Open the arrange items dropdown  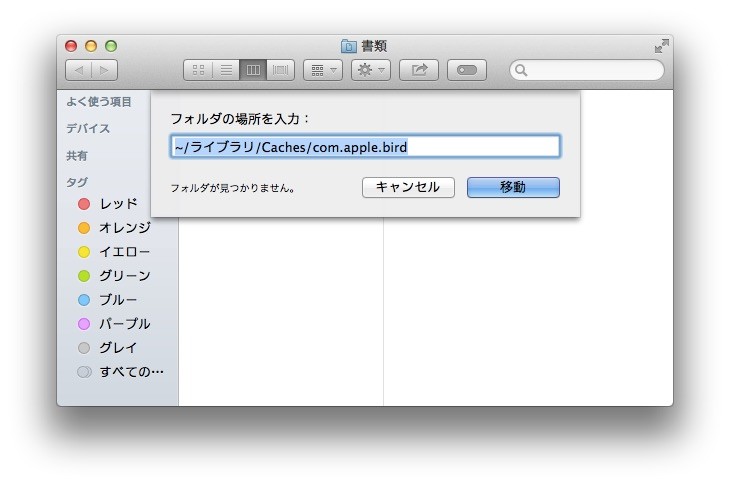click(323, 70)
